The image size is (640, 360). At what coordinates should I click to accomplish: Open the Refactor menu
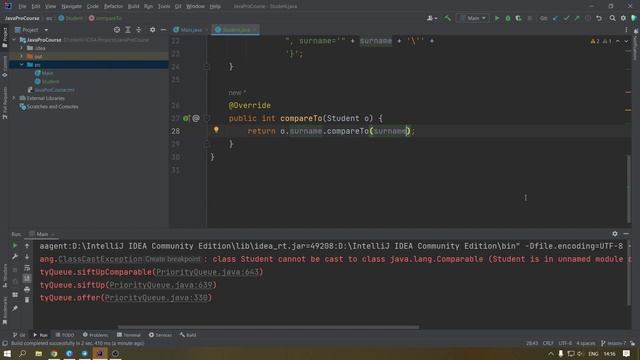coord(113,6)
